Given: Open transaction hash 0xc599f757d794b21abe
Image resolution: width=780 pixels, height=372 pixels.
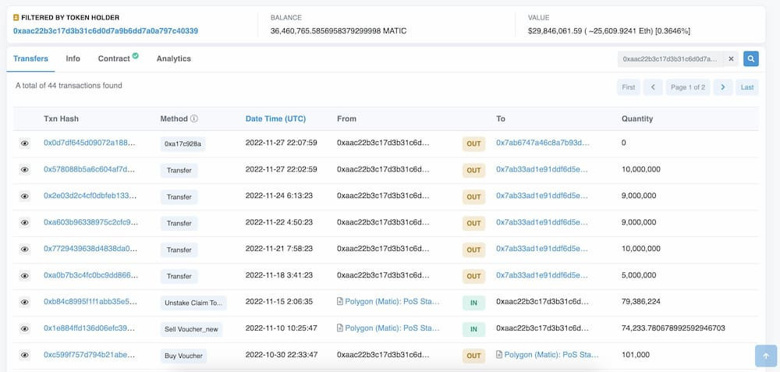Looking at the screenshot, I should (x=90, y=355).
